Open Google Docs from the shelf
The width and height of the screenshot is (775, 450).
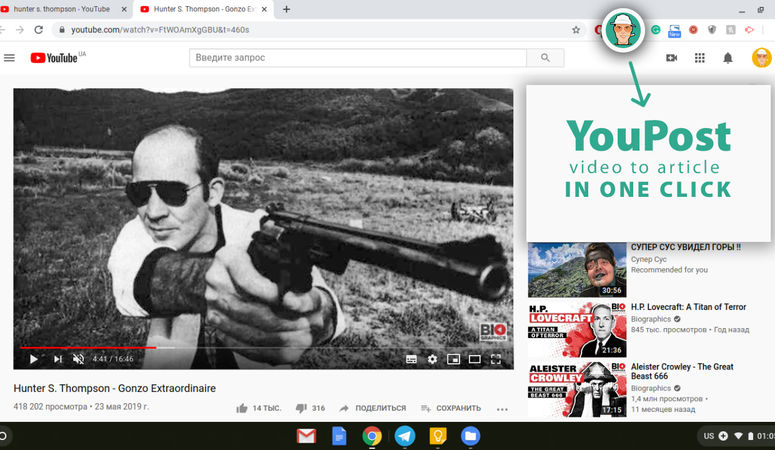(x=339, y=436)
